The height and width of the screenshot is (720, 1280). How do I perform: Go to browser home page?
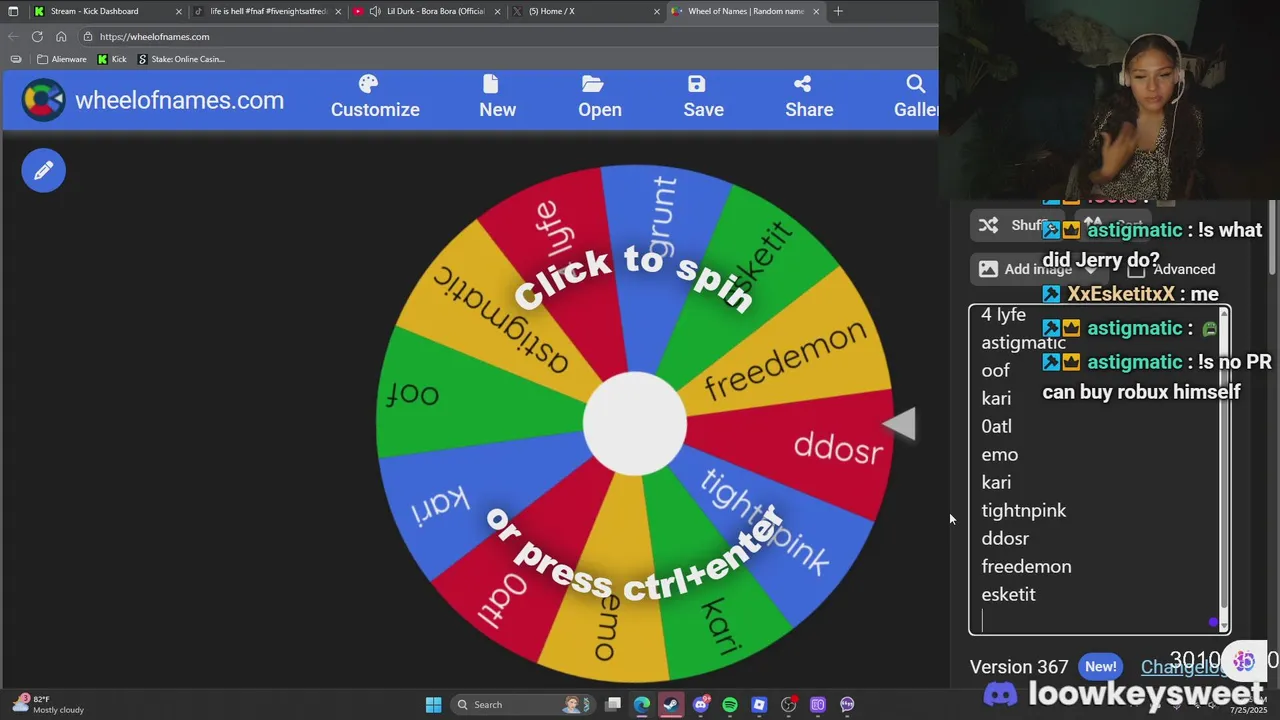pos(61,36)
